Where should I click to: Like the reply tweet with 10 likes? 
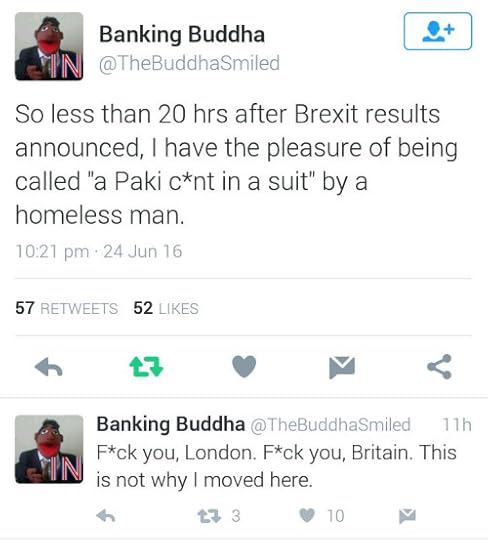tap(307, 516)
